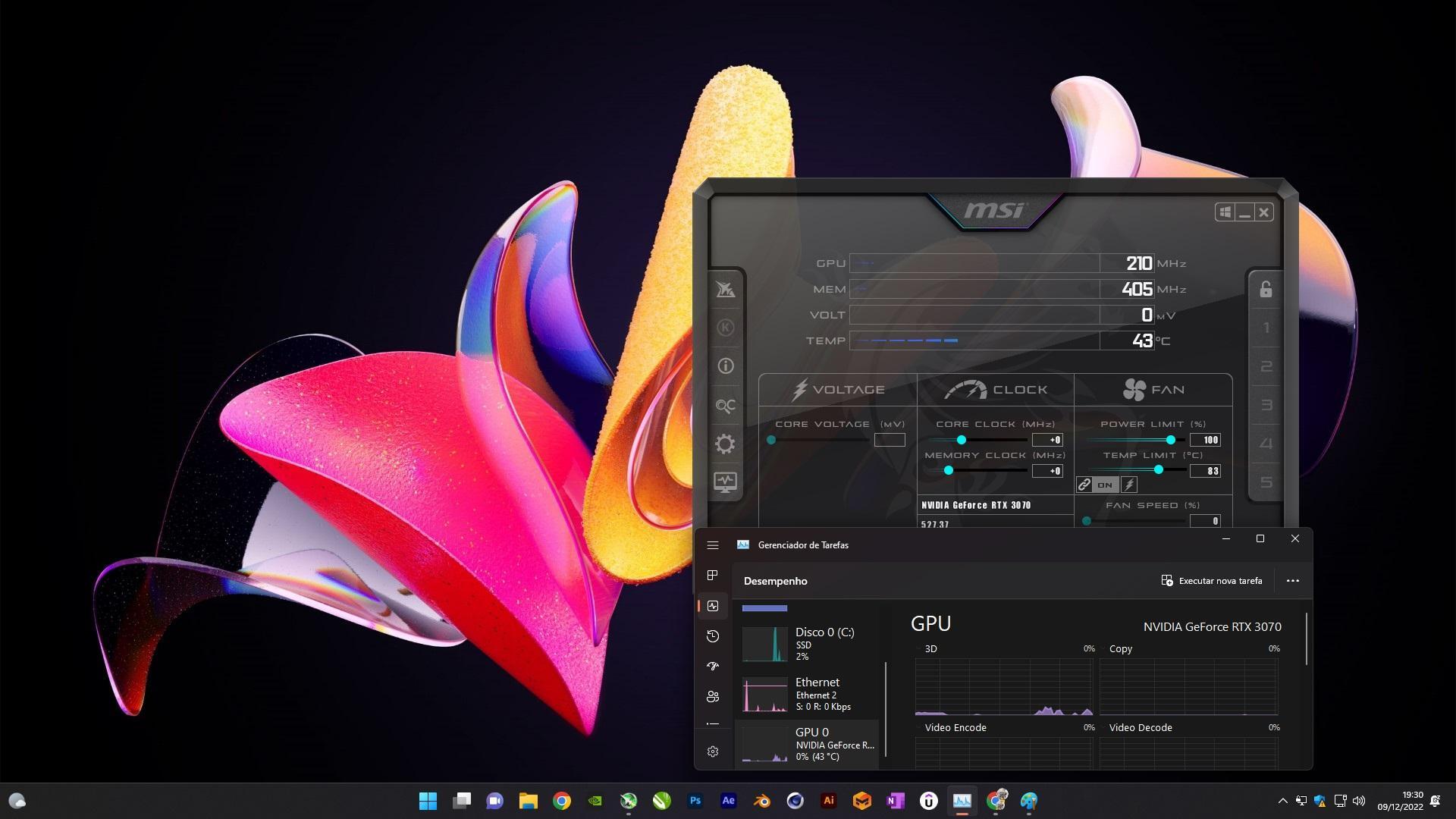Click the Power Limit slider handle

coord(1171,440)
